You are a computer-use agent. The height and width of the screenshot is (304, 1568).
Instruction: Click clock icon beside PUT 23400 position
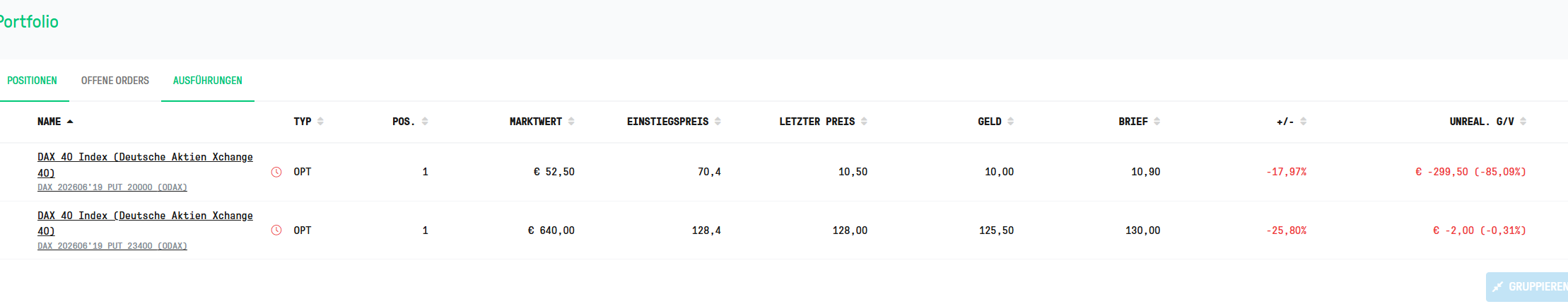tap(276, 230)
